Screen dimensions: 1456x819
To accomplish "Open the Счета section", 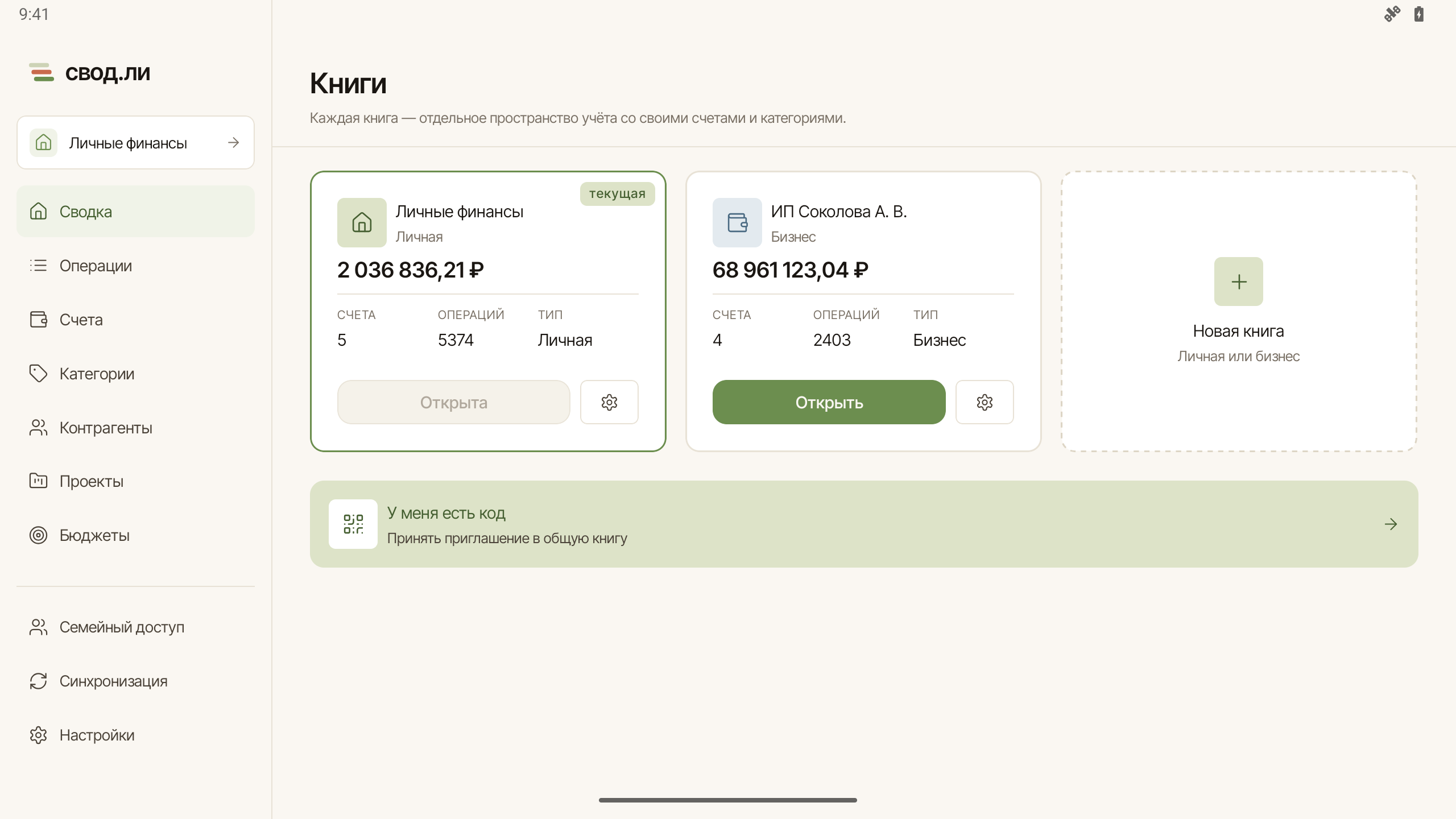I will coord(135,320).
